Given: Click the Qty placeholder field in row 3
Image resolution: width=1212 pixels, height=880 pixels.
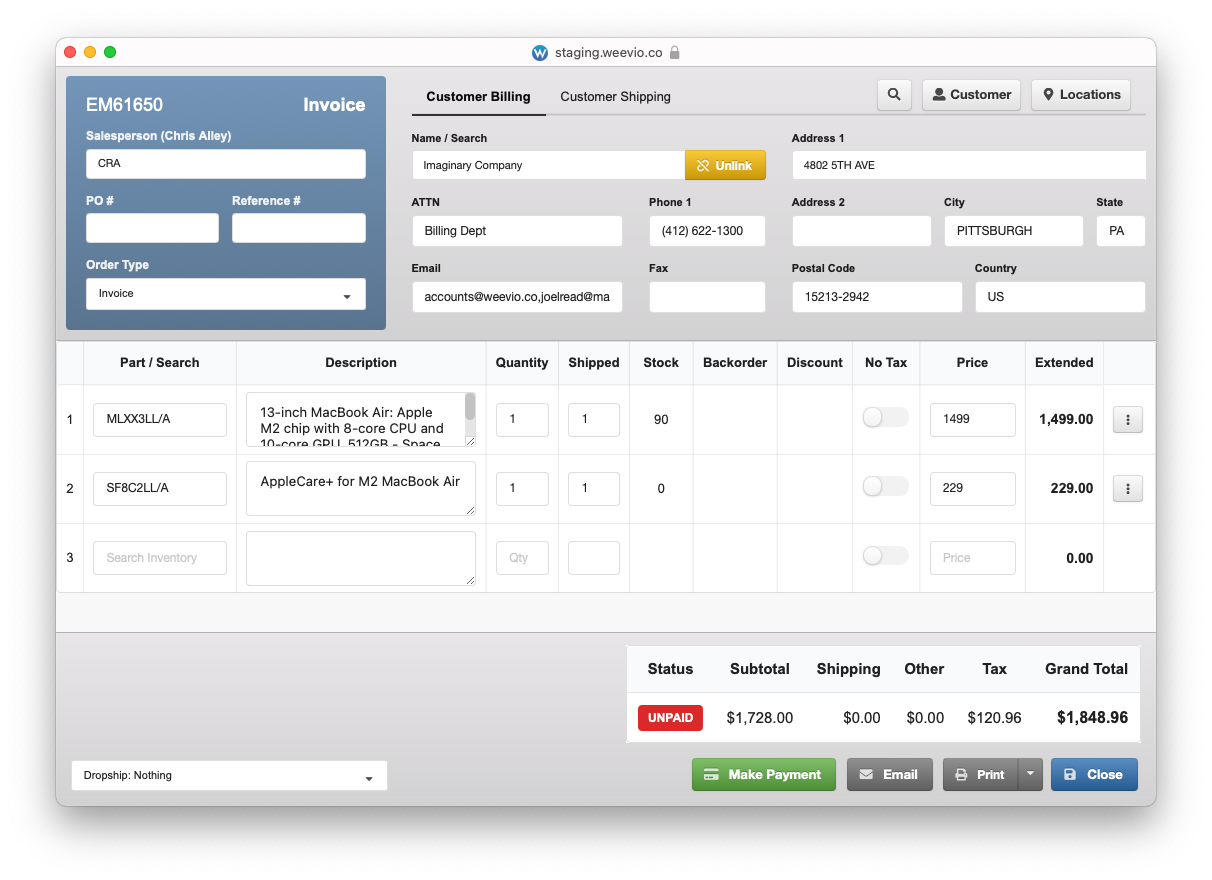Looking at the screenshot, I should [522, 558].
